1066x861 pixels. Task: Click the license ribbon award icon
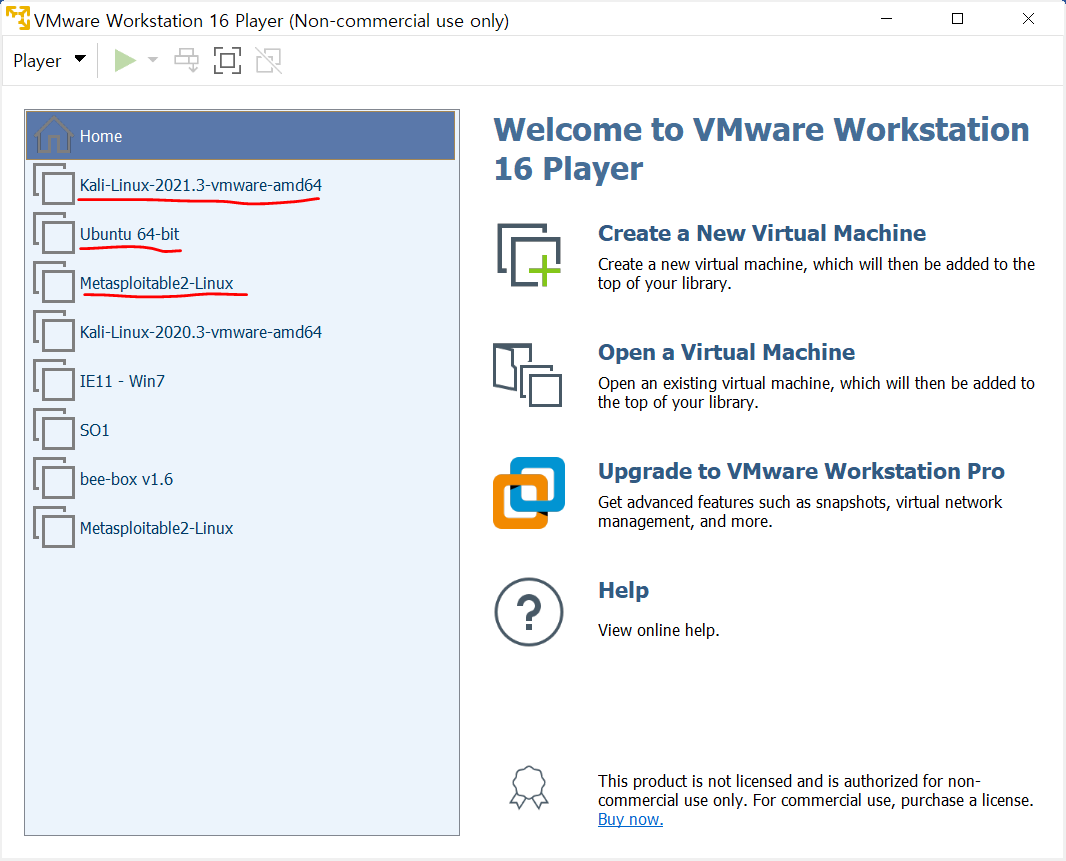pyautogui.click(x=529, y=788)
